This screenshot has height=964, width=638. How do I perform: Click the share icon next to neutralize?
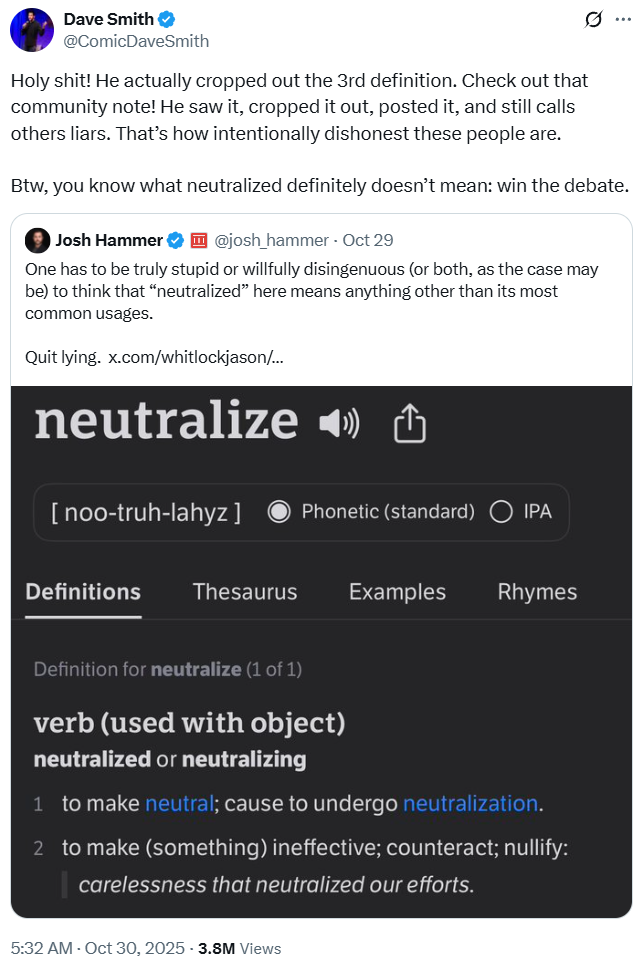pyautogui.click(x=409, y=424)
